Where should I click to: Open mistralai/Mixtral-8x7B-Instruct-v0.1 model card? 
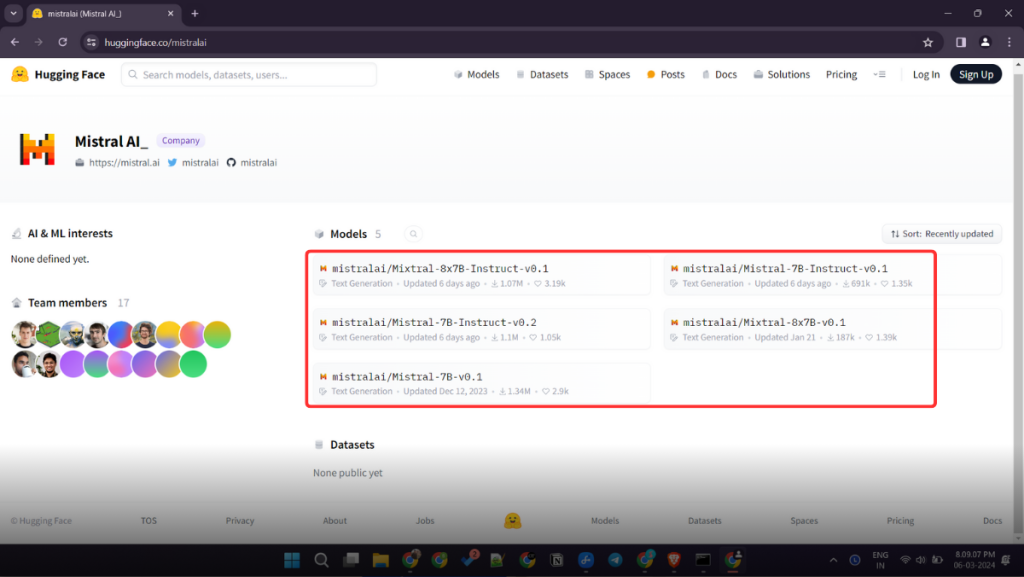pos(440,268)
